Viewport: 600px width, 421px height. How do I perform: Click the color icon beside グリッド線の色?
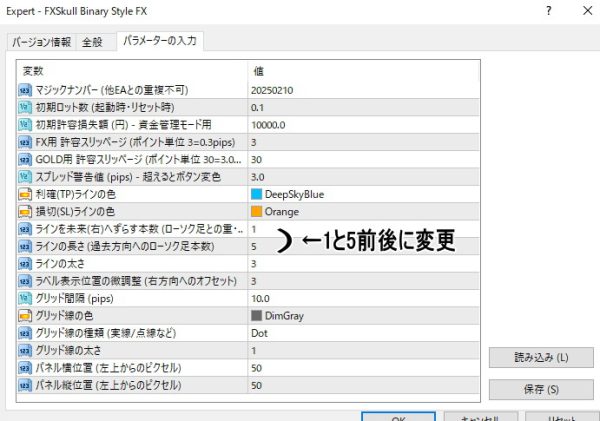click(25, 315)
